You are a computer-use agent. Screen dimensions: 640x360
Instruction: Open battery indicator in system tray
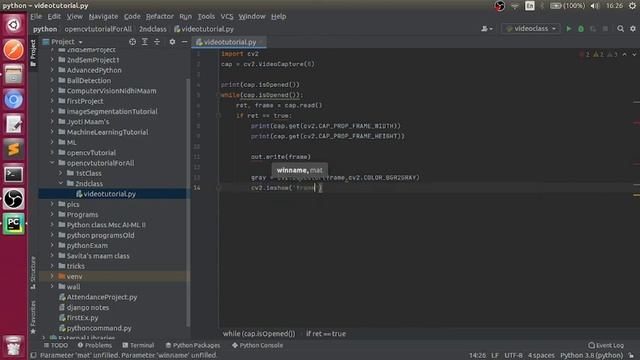click(567, 6)
